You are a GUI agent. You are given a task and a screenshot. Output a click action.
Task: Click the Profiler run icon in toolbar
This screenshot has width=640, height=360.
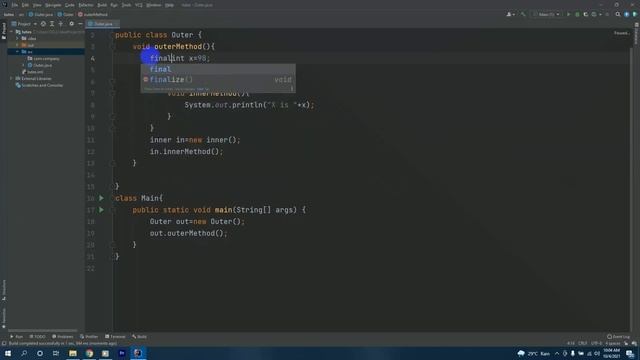click(595, 14)
